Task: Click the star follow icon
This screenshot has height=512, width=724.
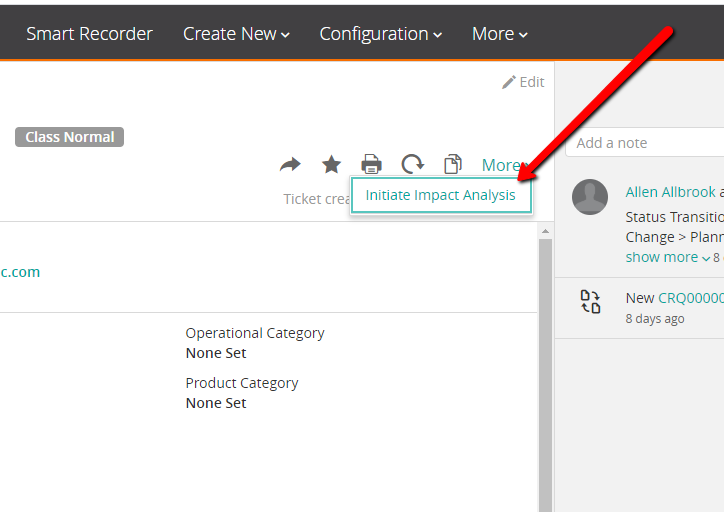Action: click(332, 164)
